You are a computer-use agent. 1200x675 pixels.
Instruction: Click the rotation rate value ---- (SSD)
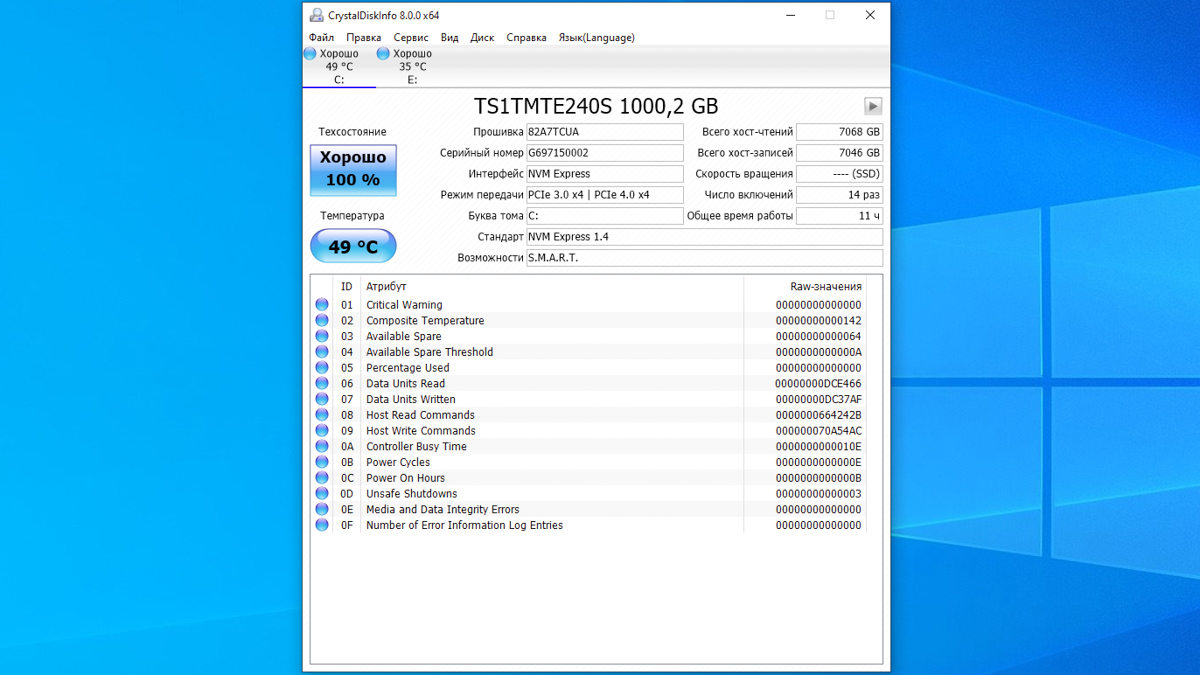[x=840, y=174]
